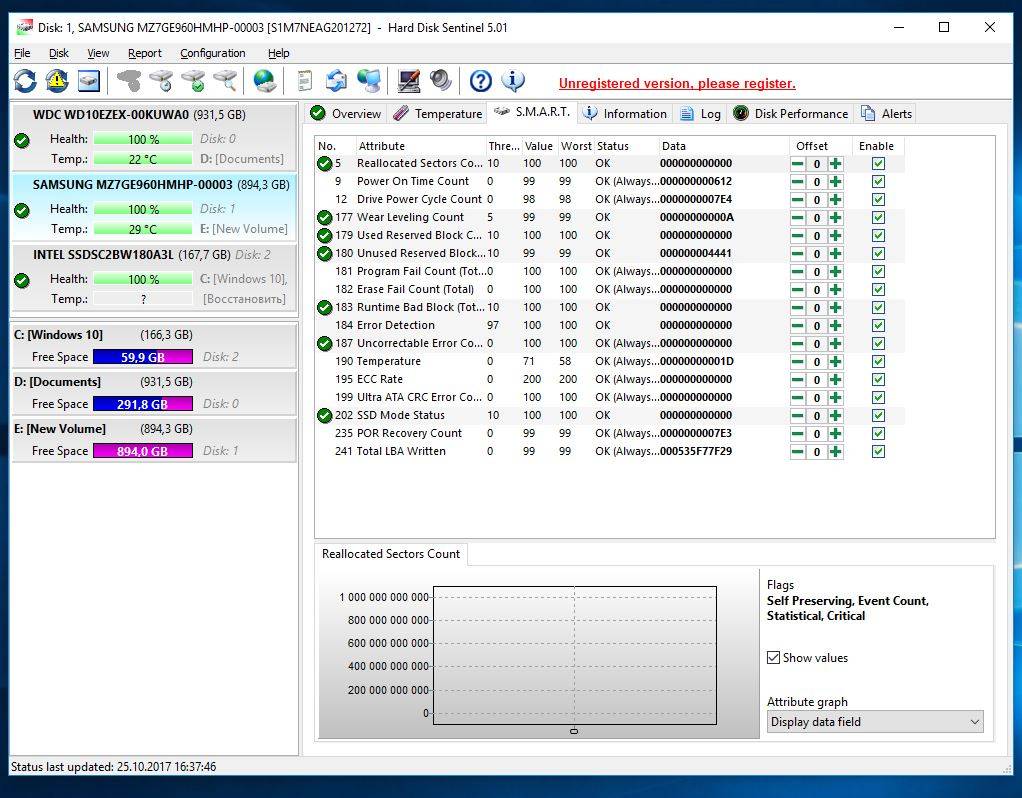The width and height of the screenshot is (1022, 798).
Task: Open the Disk menu
Action: 59,53
